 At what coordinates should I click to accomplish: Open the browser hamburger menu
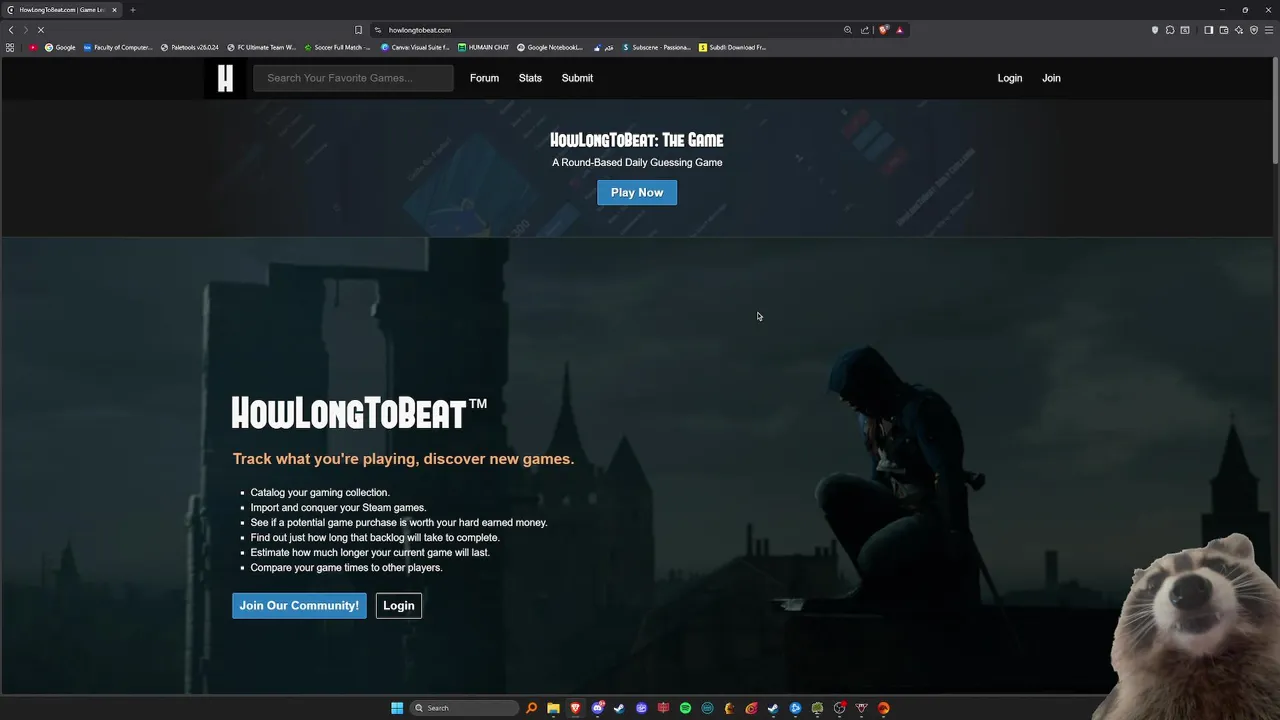pyautogui.click(x=1270, y=30)
